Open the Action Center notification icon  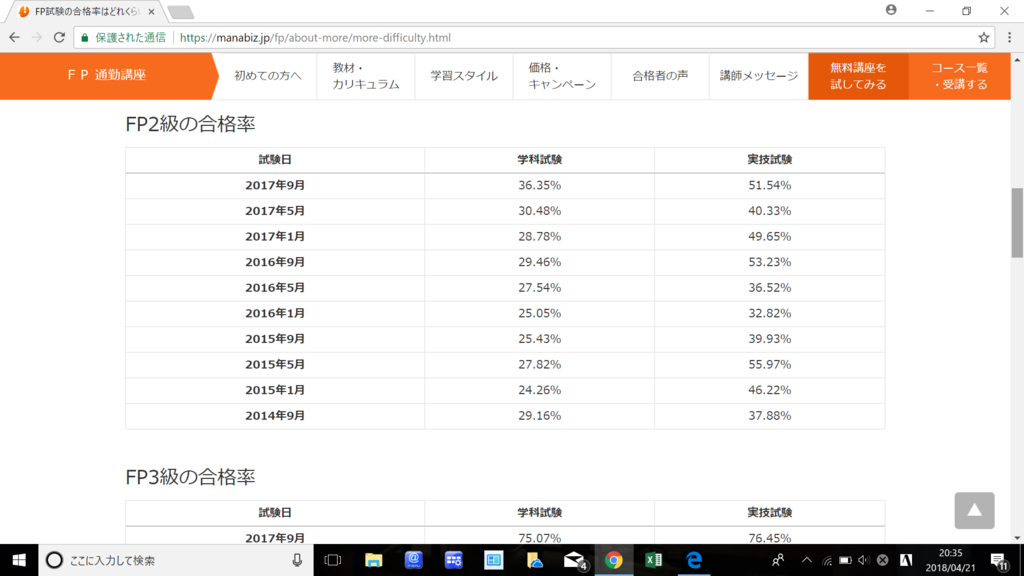coord(999,560)
